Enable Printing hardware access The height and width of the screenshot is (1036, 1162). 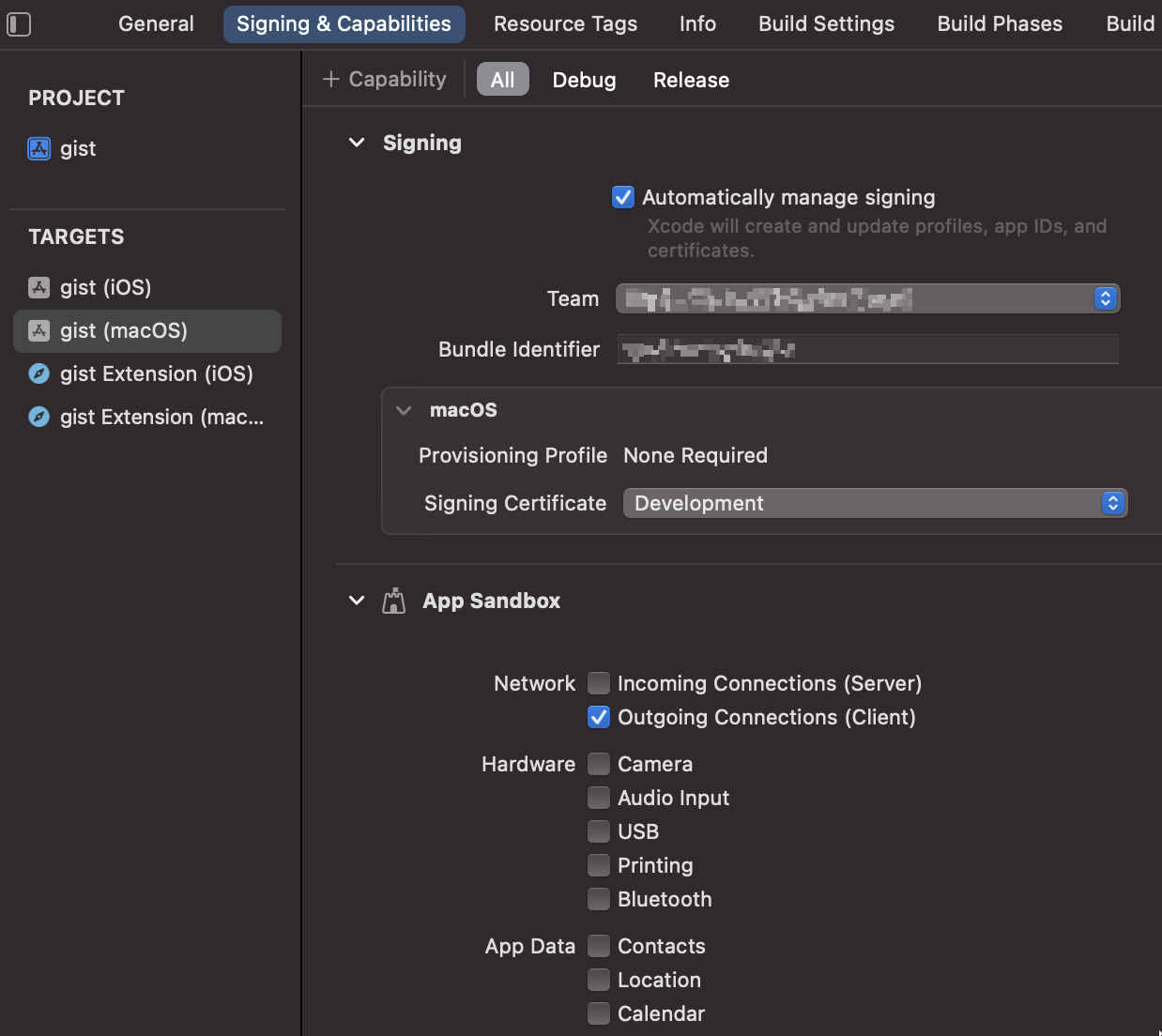pos(599,865)
